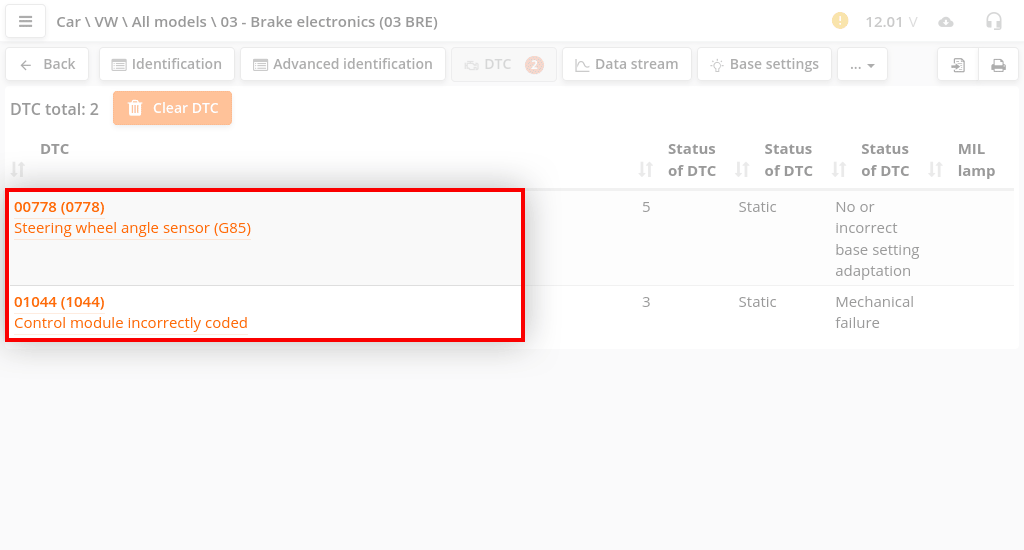This screenshot has width=1024, height=550.
Task: Sort by the MIL lamp column
Action: pos(936,170)
